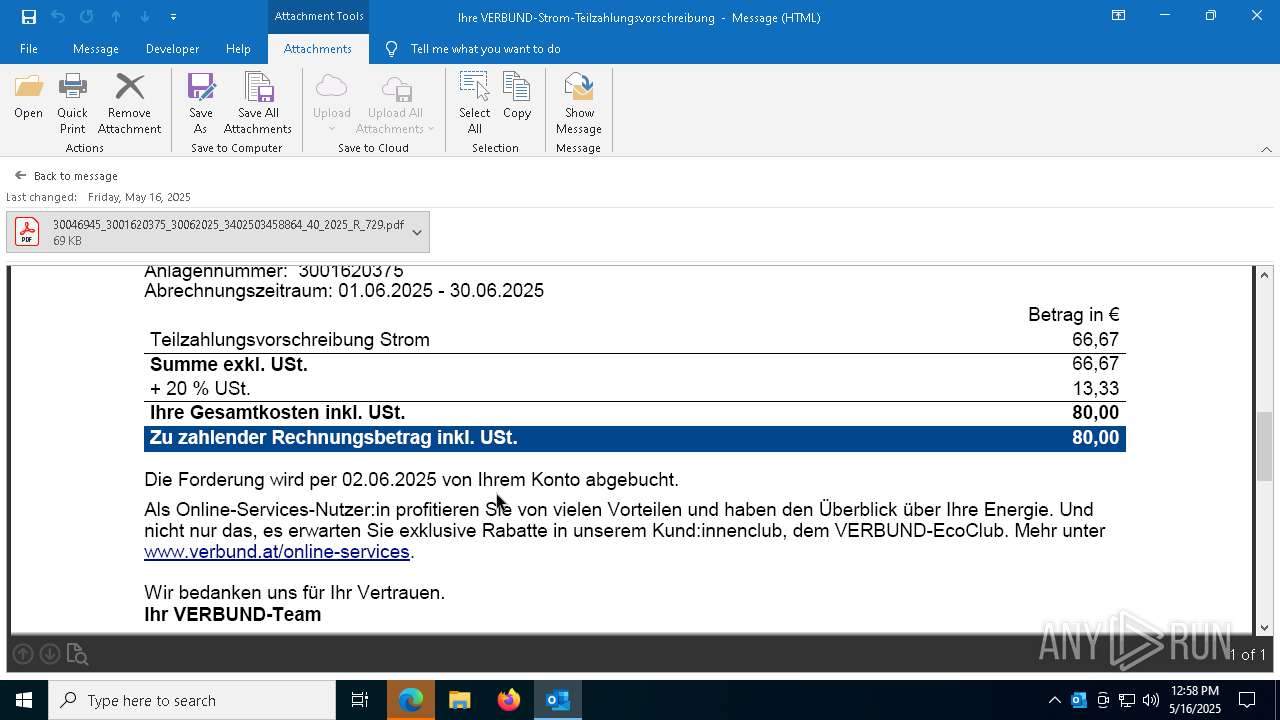Select the PDF attachment 30046945_3001620375 file
1280x720 pixels.
click(206, 232)
